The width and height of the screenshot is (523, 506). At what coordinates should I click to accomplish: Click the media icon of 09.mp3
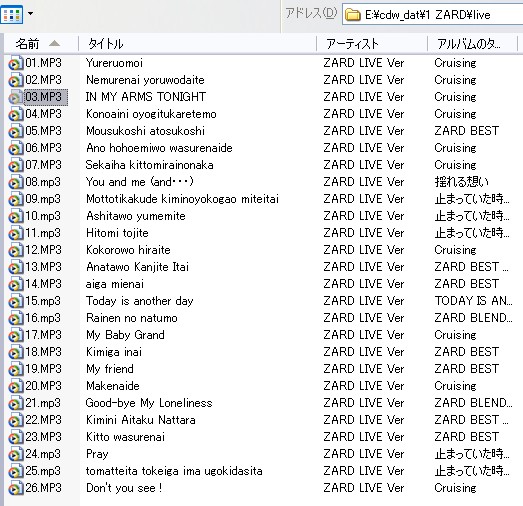15,199
